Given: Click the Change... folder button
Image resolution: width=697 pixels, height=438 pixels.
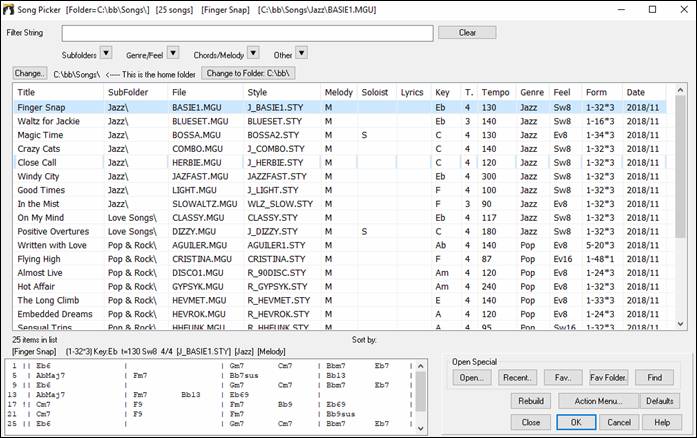Looking at the screenshot, I should (30, 73).
